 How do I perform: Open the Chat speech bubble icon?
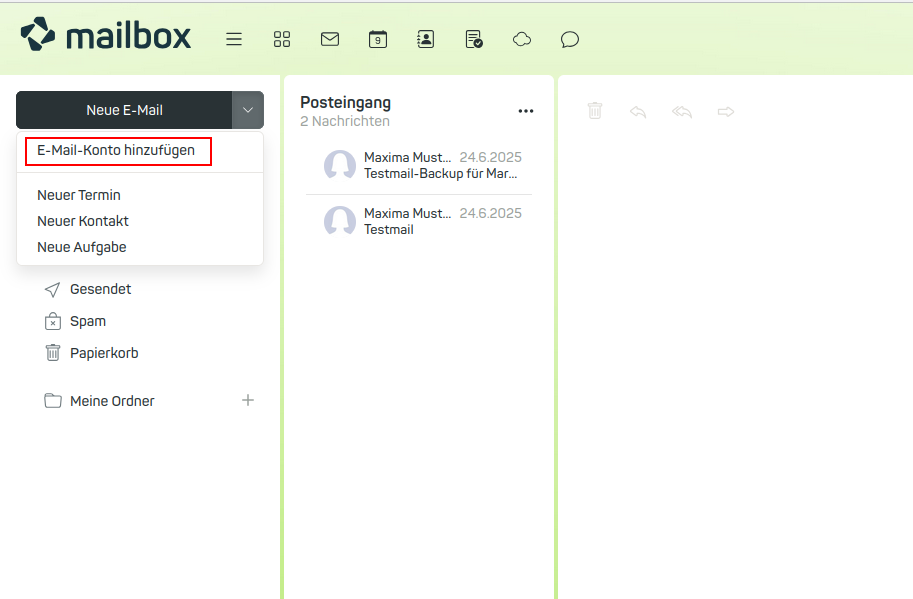(569, 40)
